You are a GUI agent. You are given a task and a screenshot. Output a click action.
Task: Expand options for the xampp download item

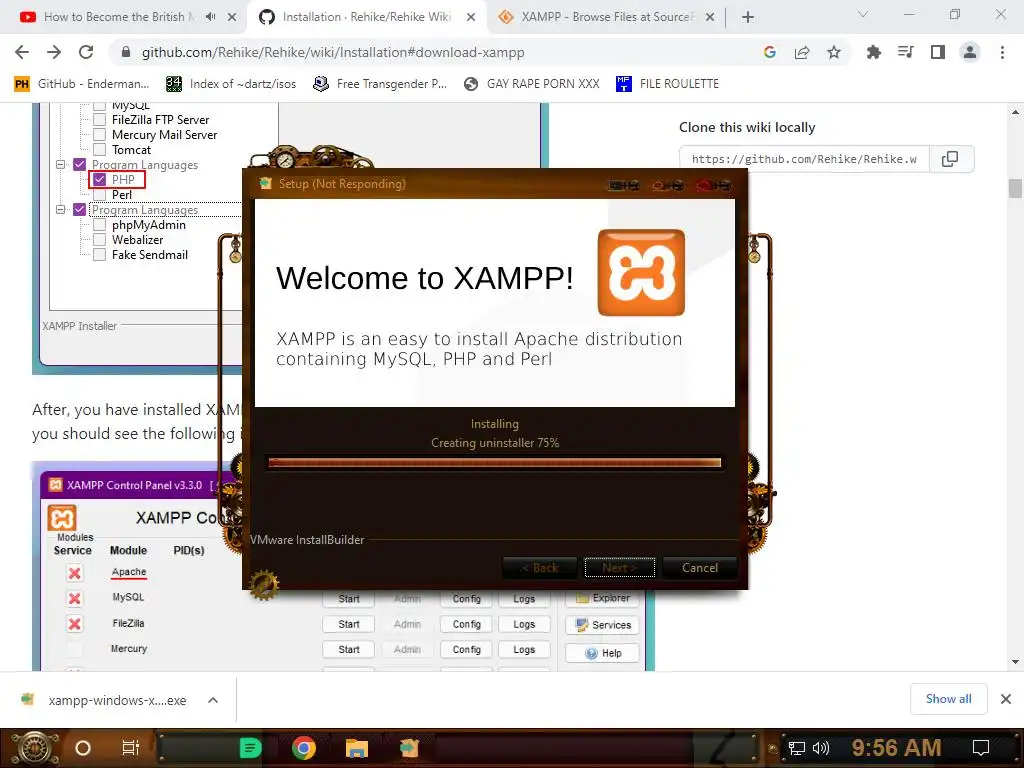[x=213, y=700]
